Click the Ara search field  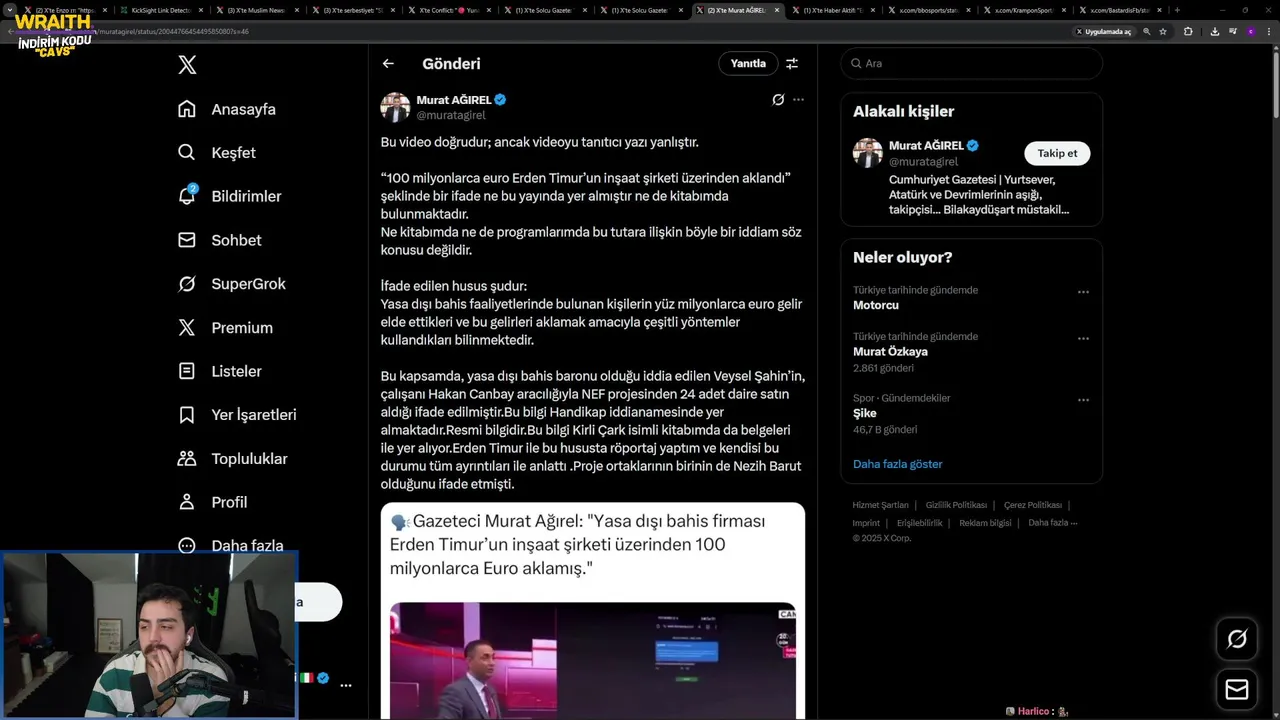tap(971, 63)
